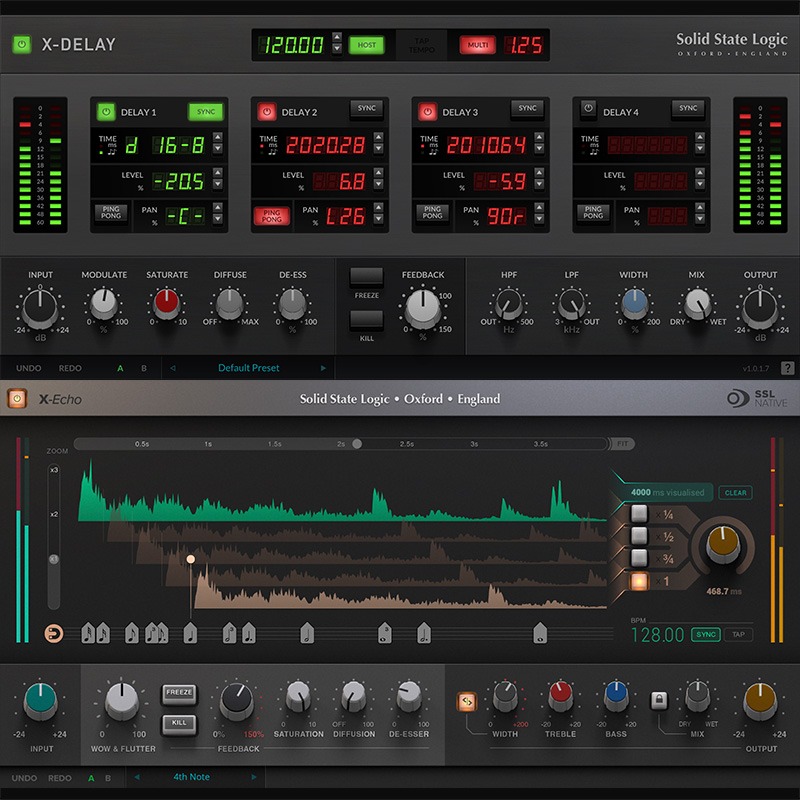
Task: Decrease Delay 1 level with down arrow
Action: click(217, 184)
